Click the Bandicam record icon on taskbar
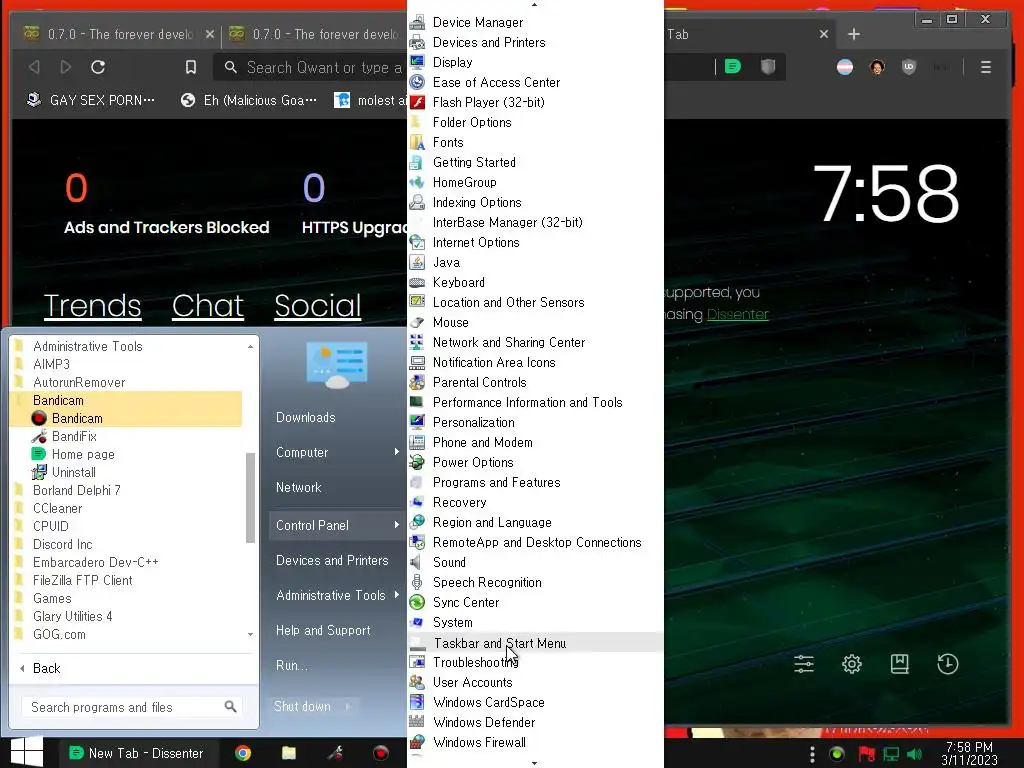This screenshot has height=768, width=1024. pyautogui.click(x=381, y=753)
